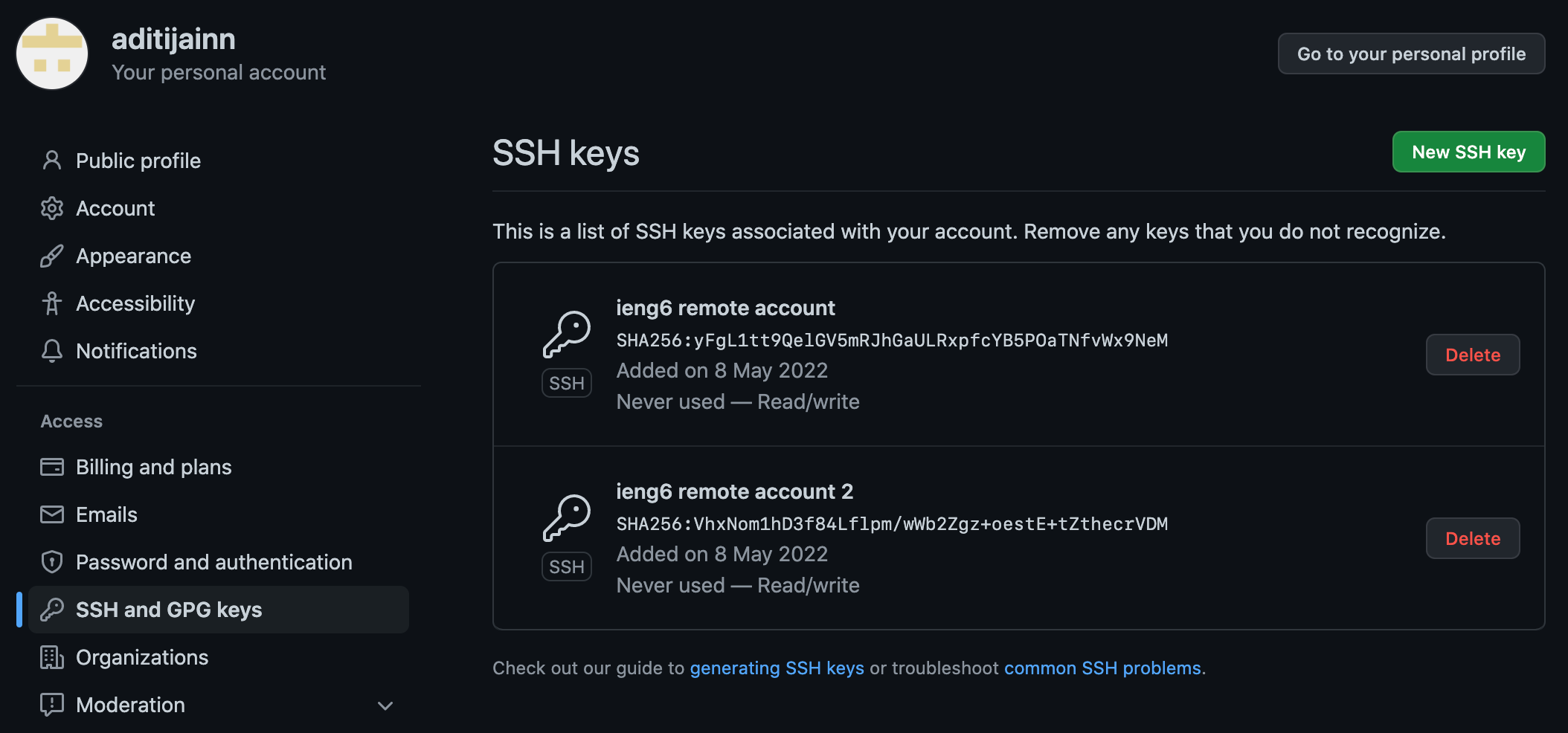Click the person icon beside Public profile
The width and height of the screenshot is (1568, 733).
[51, 161]
